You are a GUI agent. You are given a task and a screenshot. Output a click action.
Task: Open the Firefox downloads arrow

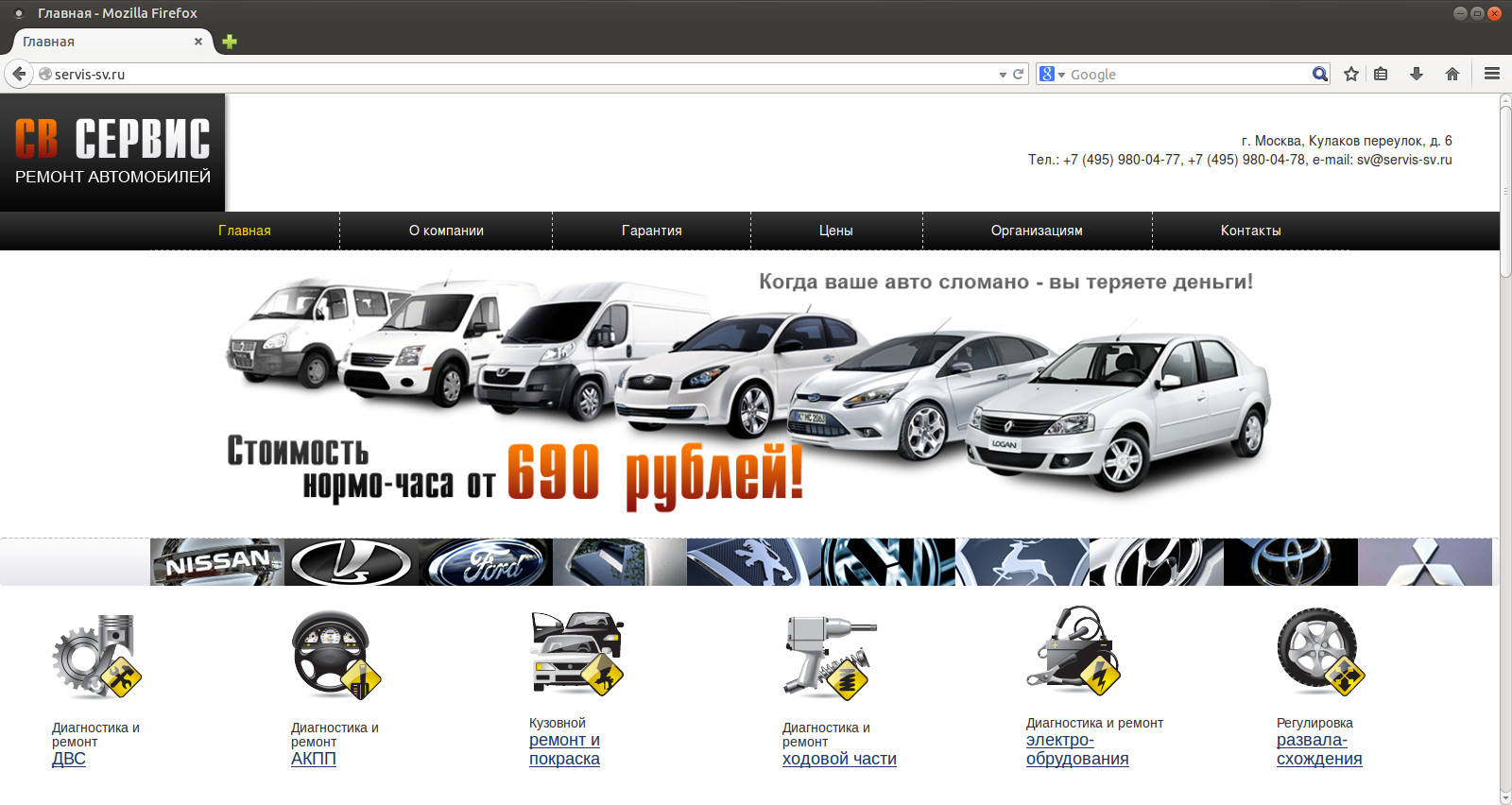pyautogui.click(x=1416, y=74)
